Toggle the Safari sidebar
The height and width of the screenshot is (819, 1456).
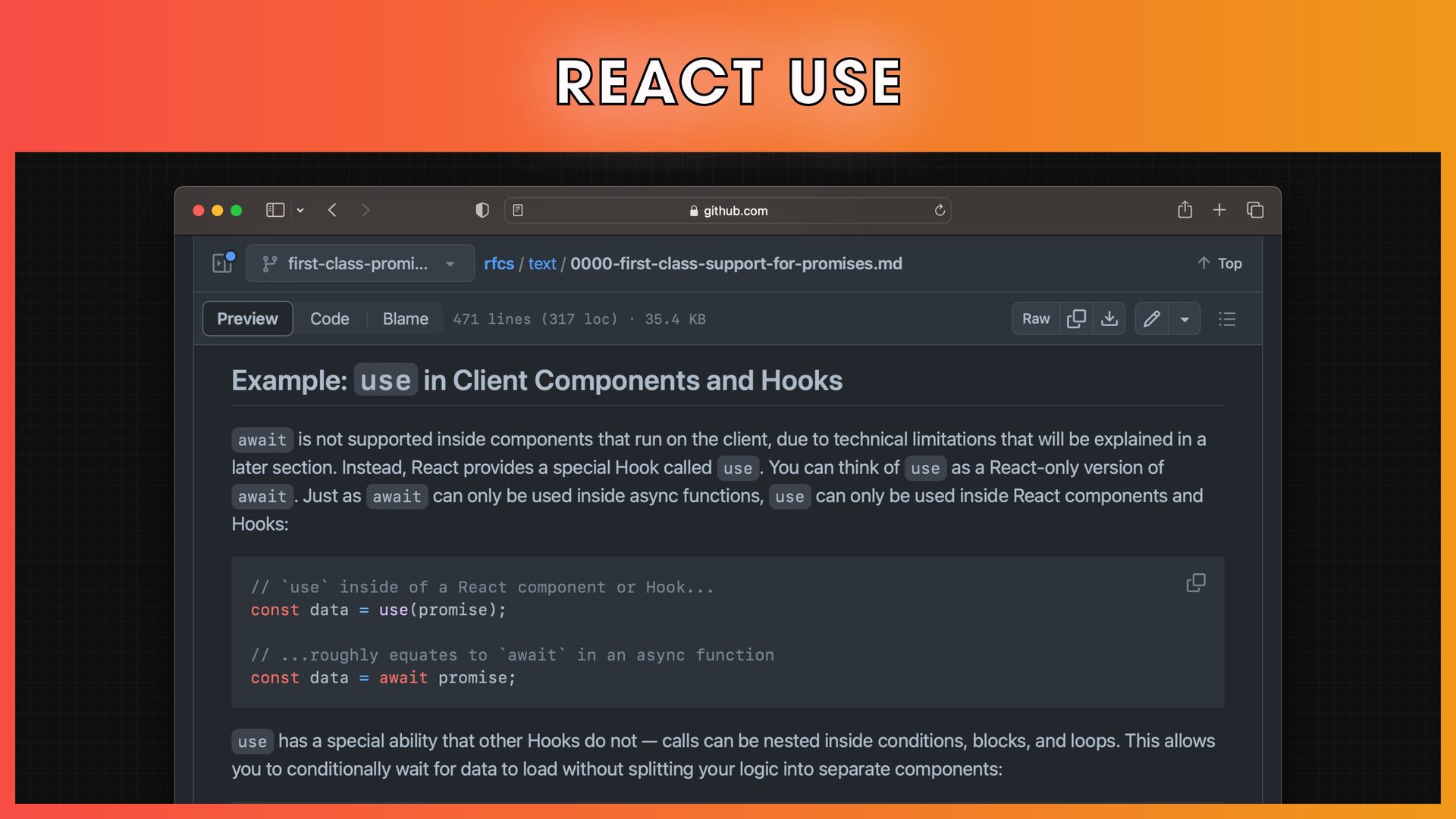275,210
